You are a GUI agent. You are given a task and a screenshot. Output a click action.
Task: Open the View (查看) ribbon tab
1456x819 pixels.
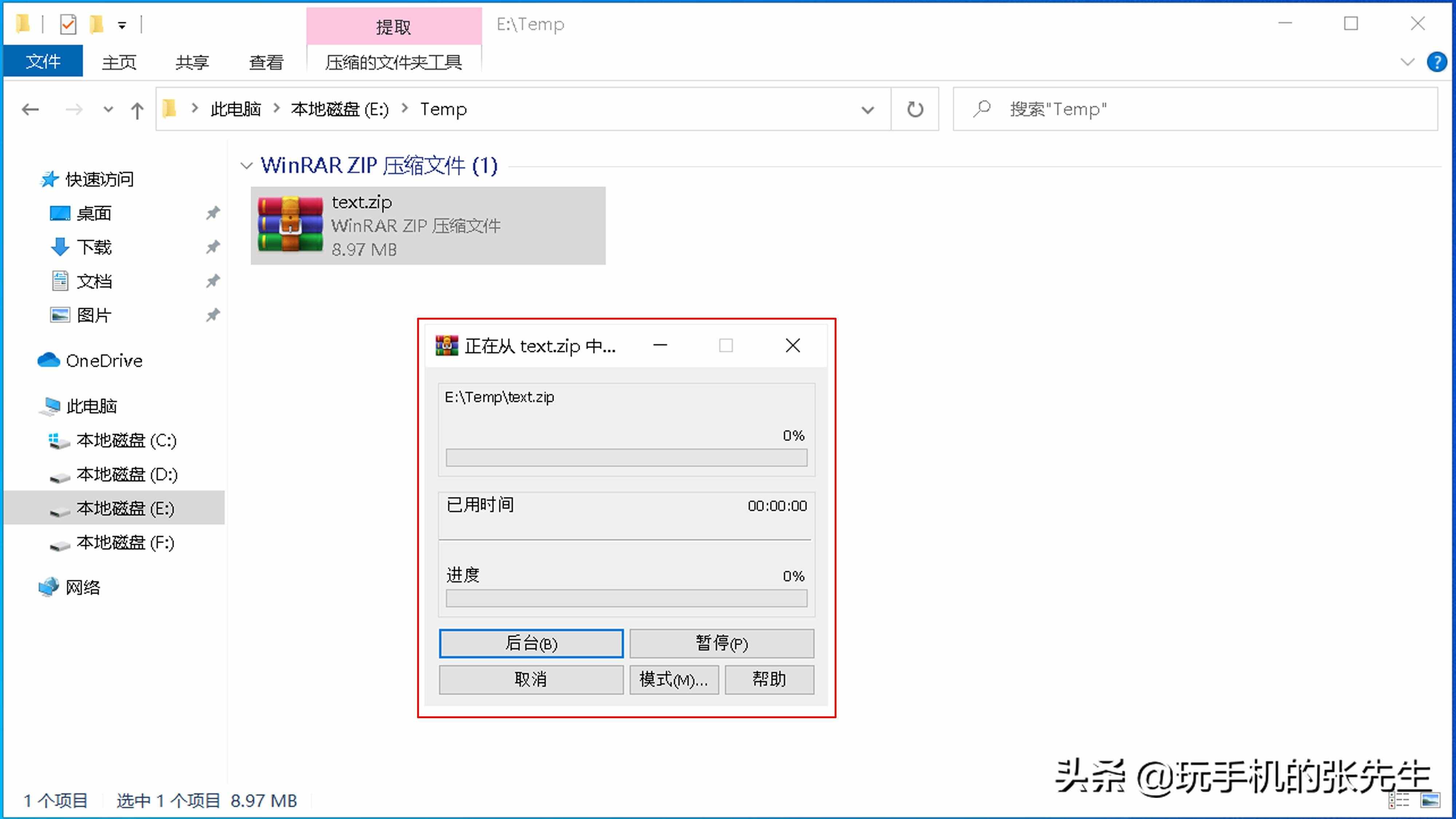(266, 62)
